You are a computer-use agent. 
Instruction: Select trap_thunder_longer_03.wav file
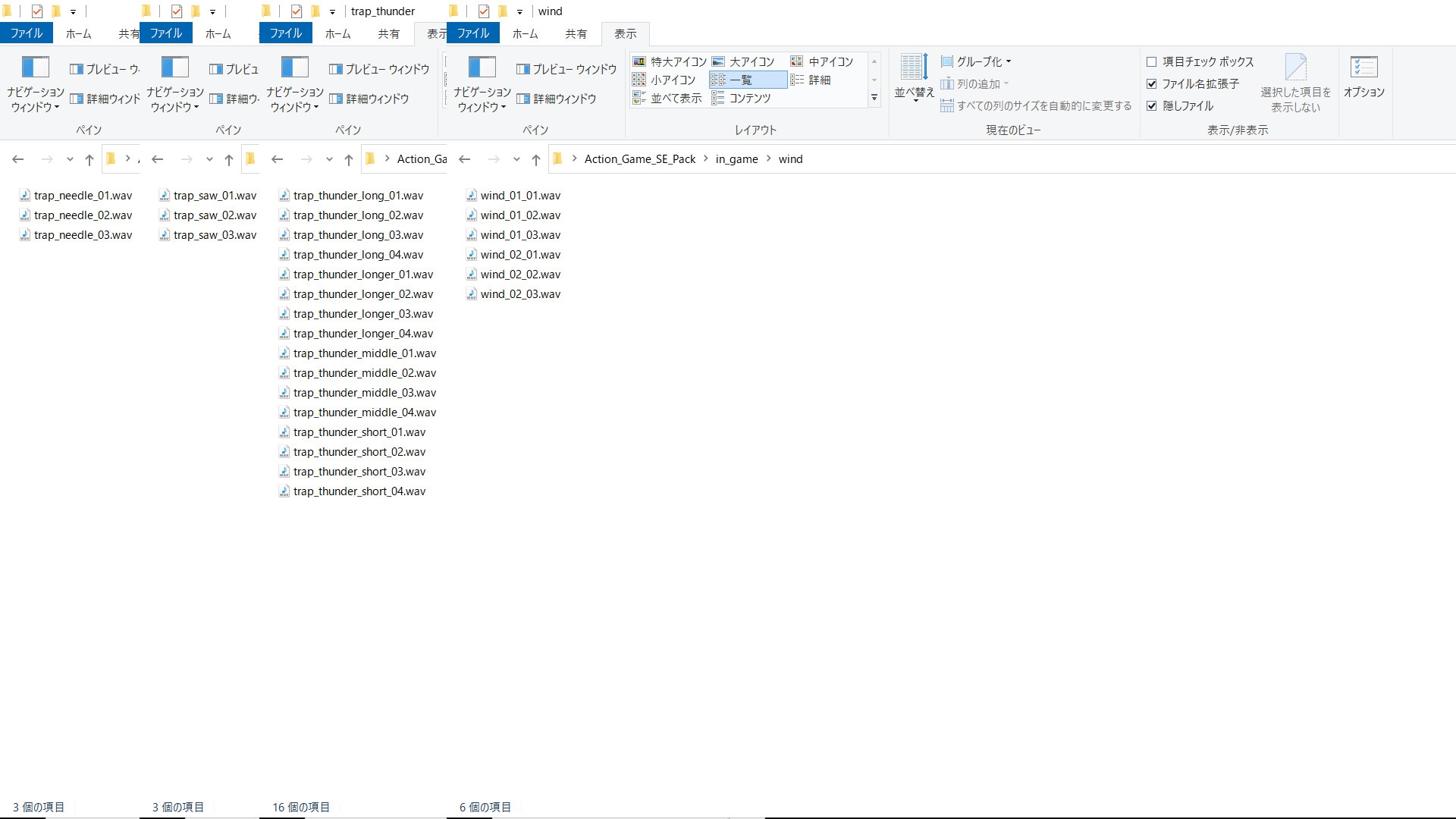pyautogui.click(x=356, y=314)
